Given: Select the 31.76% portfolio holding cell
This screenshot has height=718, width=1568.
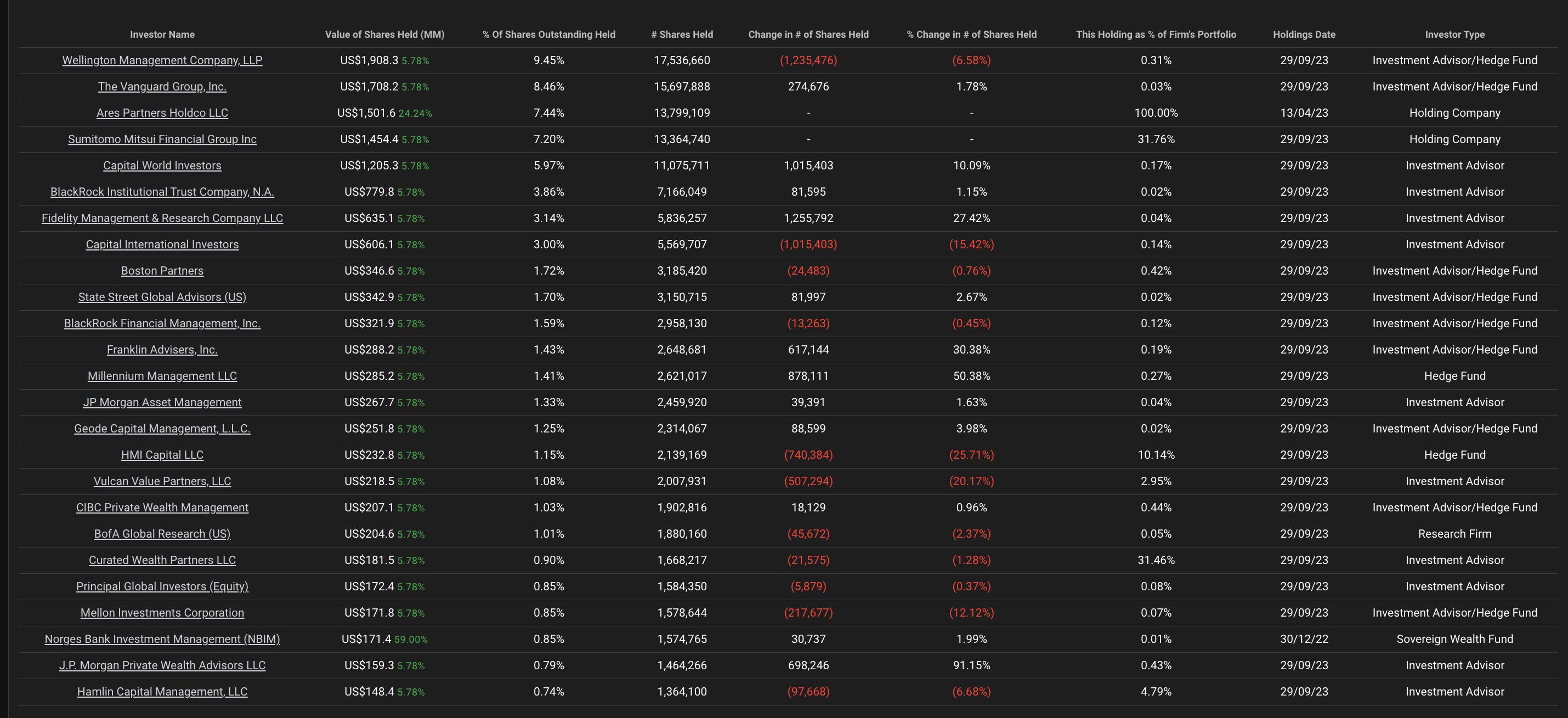Looking at the screenshot, I should 1156,139.
